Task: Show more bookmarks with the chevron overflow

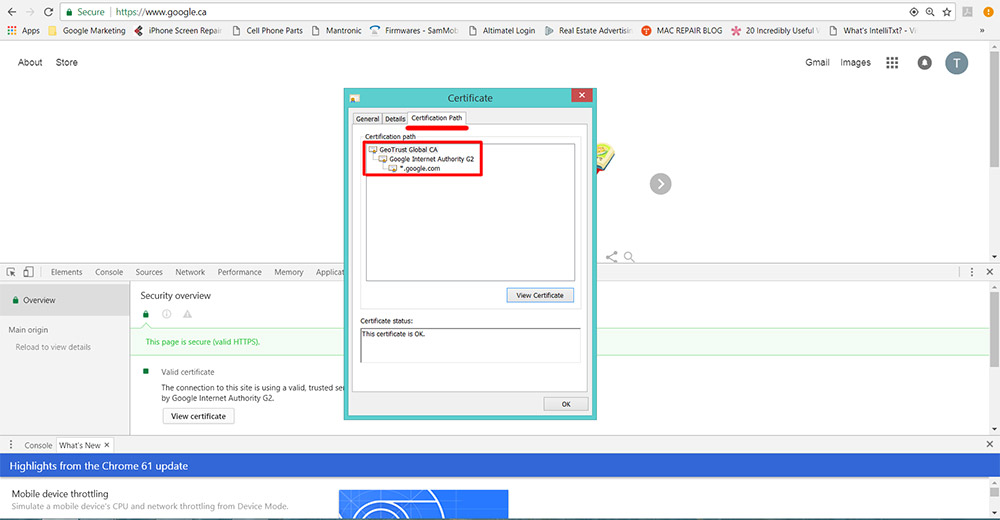Action: point(982,31)
